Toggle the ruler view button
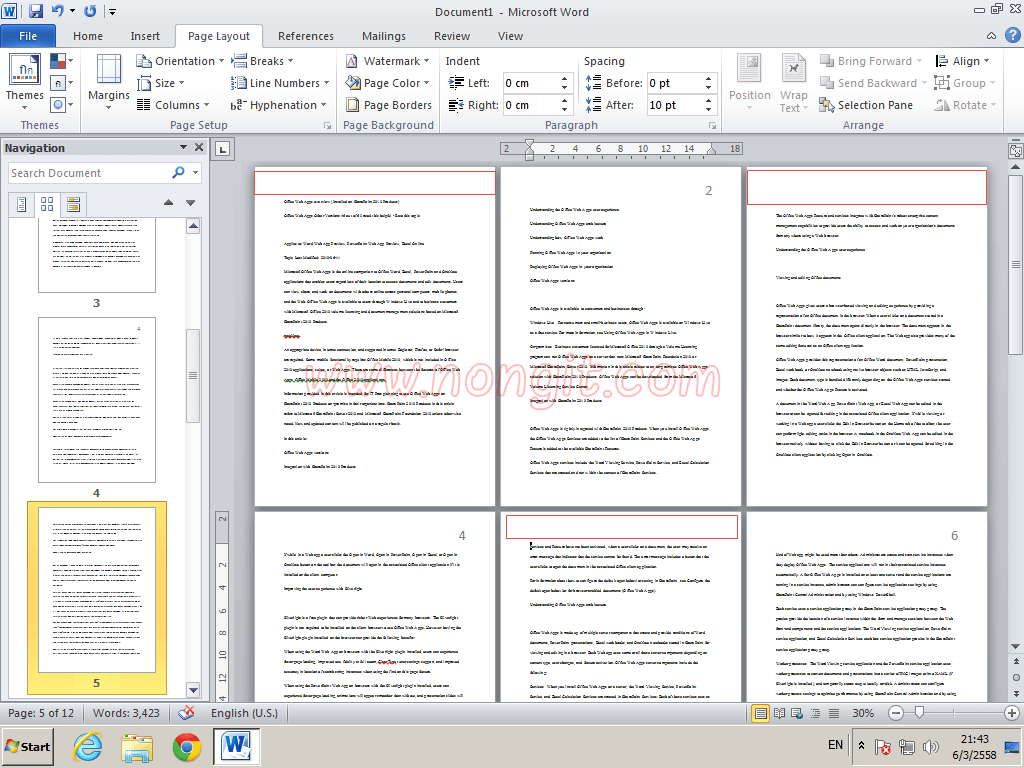1024x768 pixels. pyautogui.click(x=1015, y=151)
